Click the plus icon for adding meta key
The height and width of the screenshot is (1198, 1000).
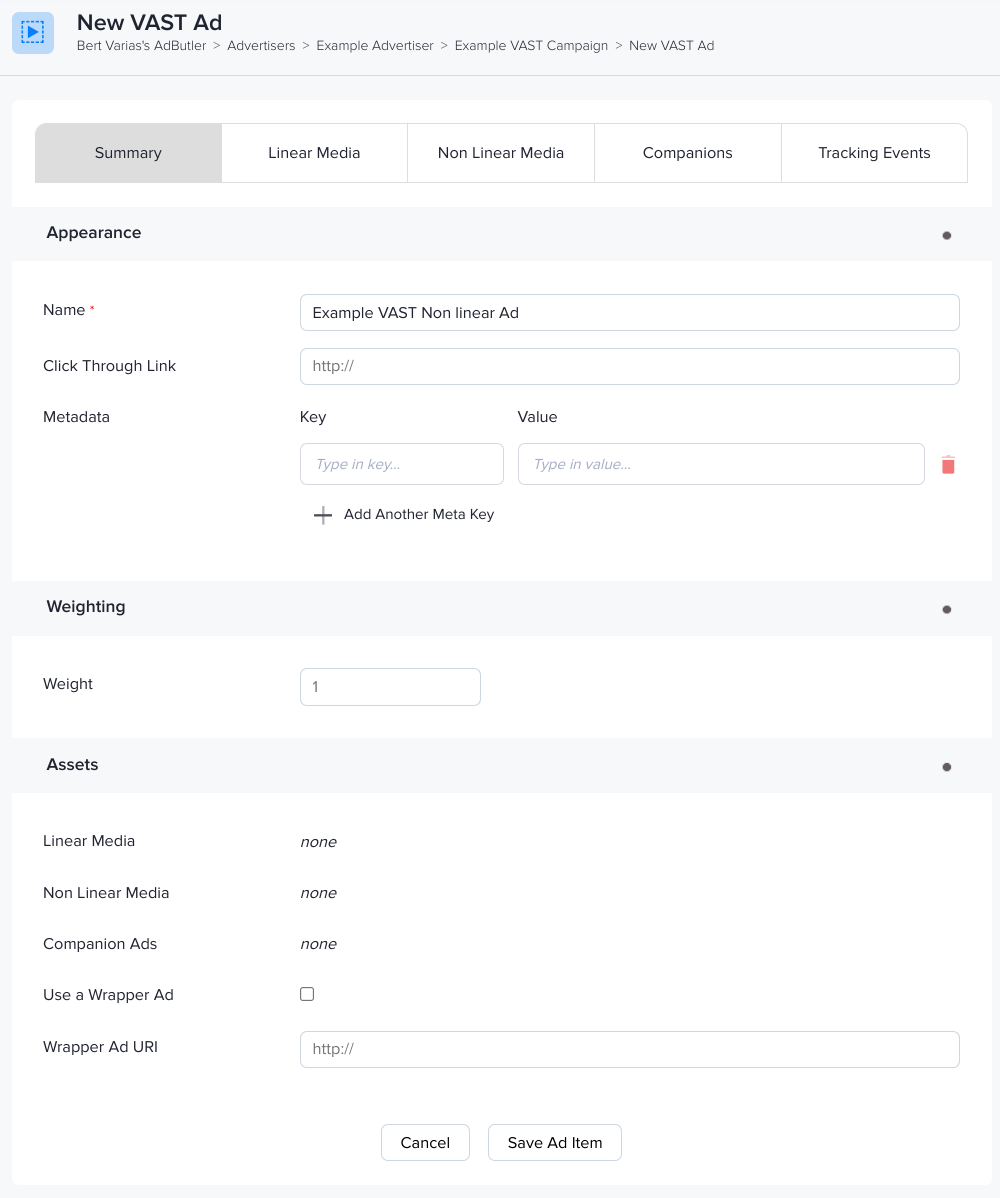point(323,515)
